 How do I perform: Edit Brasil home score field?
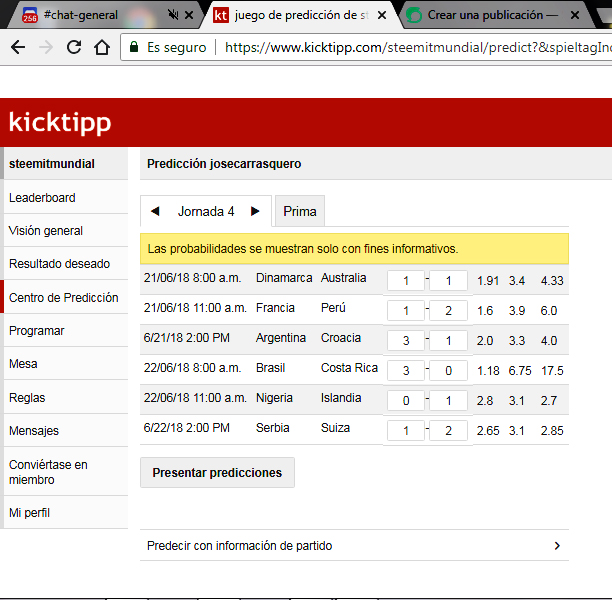[406, 370]
